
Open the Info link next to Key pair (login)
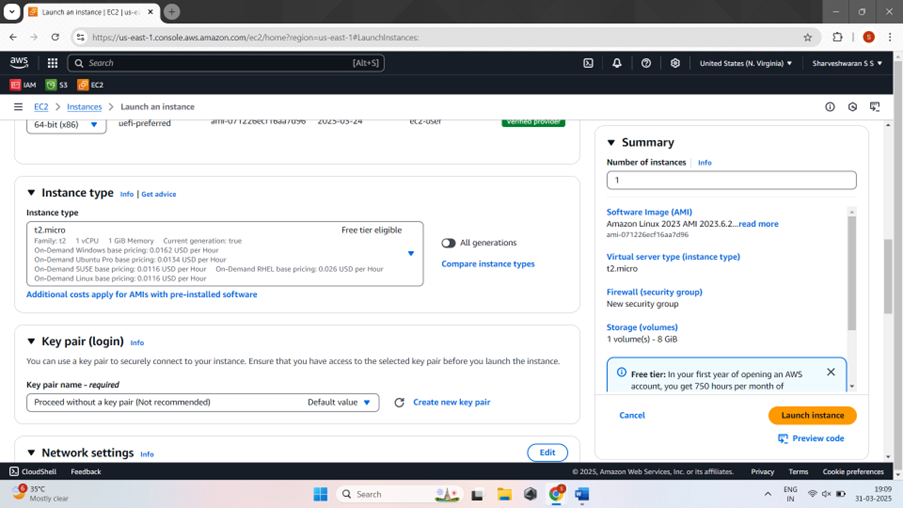pos(137,343)
